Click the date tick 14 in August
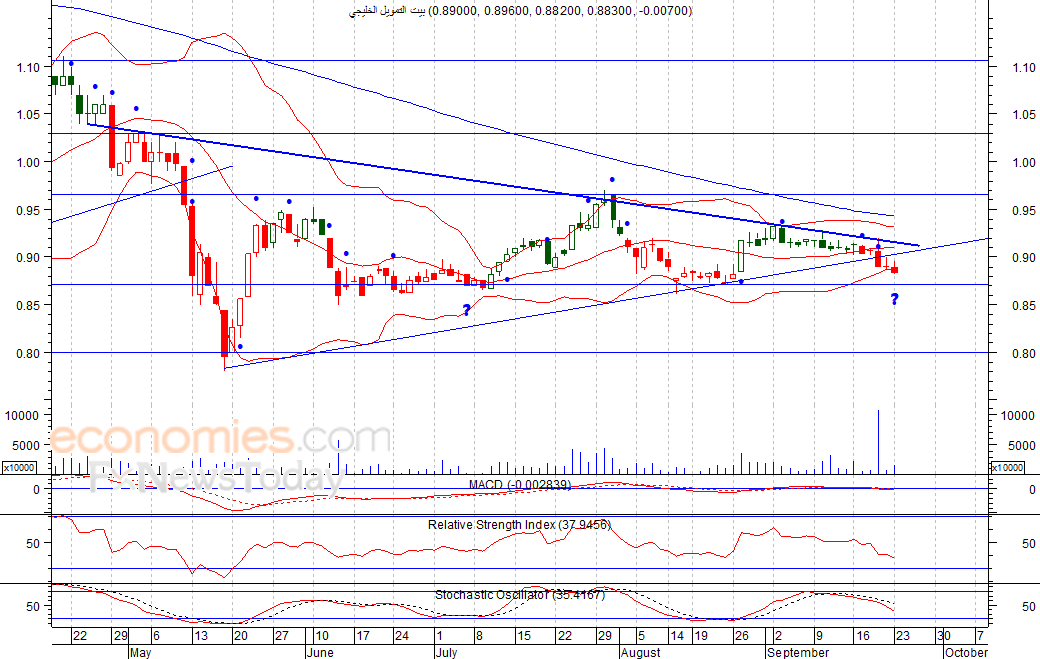The width and height of the screenshot is (1040, 659). coord(677,636)
